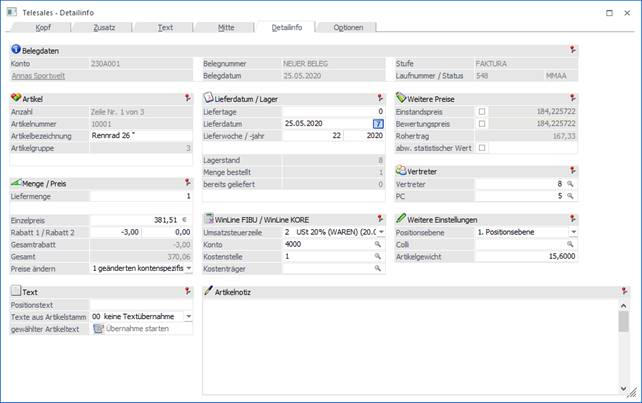This screenshot has width=642, height=403.
Task: Toggle the Bewertungspreis checkbox
Action: coord(482,123)
